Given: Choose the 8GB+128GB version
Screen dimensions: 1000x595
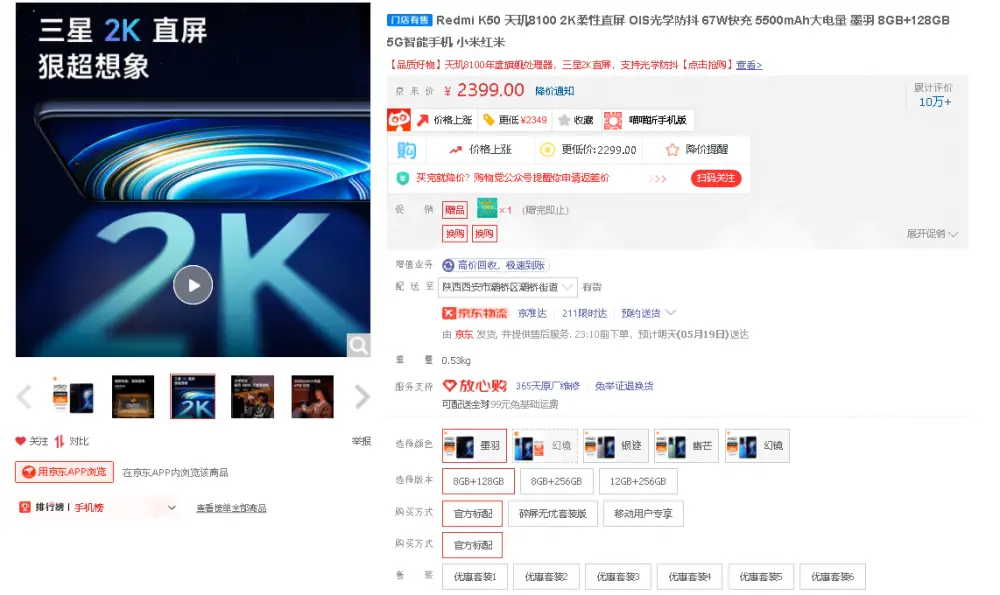Looking at the screenshot, I should [x=478, y=481].
